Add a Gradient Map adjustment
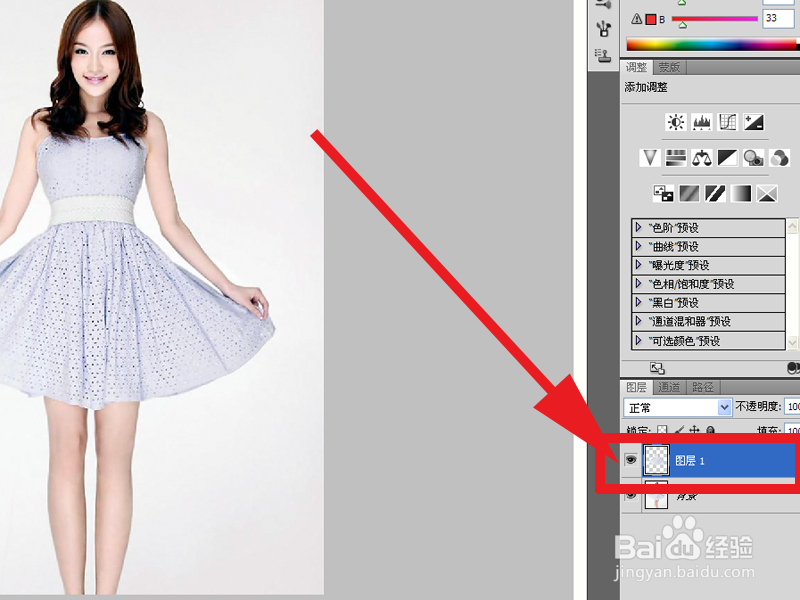The height and width of the screenshot is (600, 800). click(741, 193)
